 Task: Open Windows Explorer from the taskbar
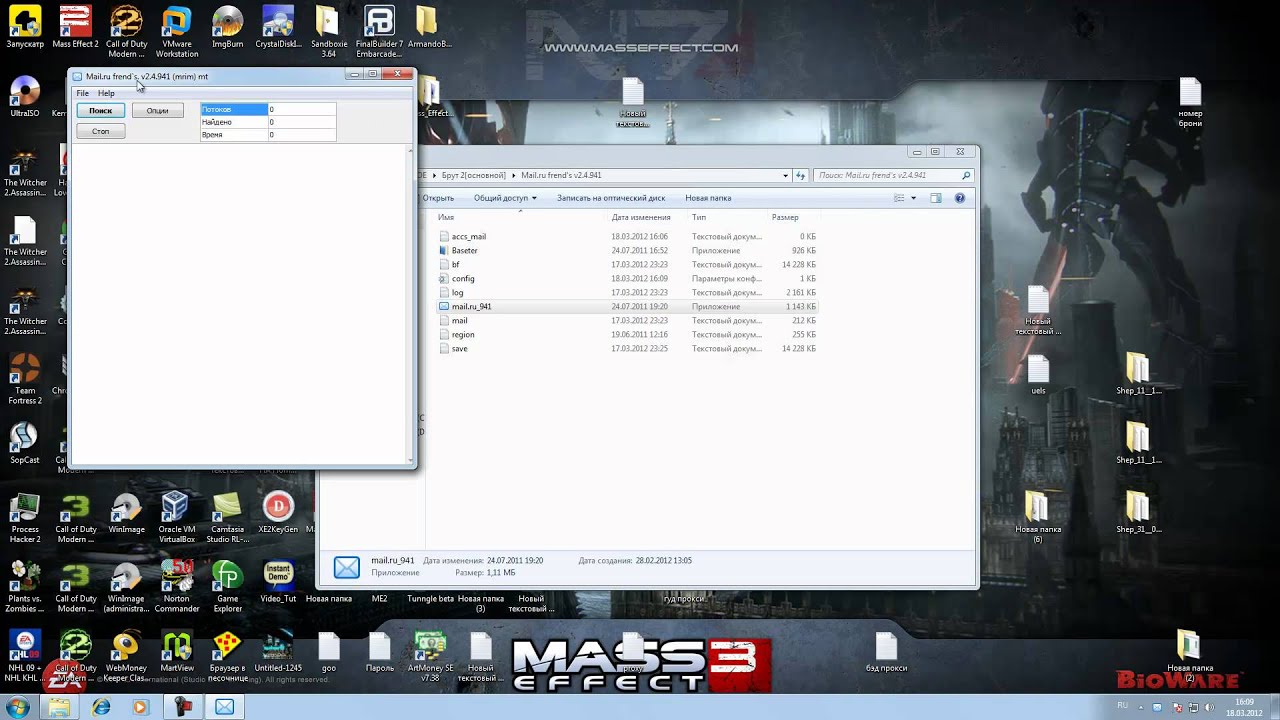click(x=59, y=707)
